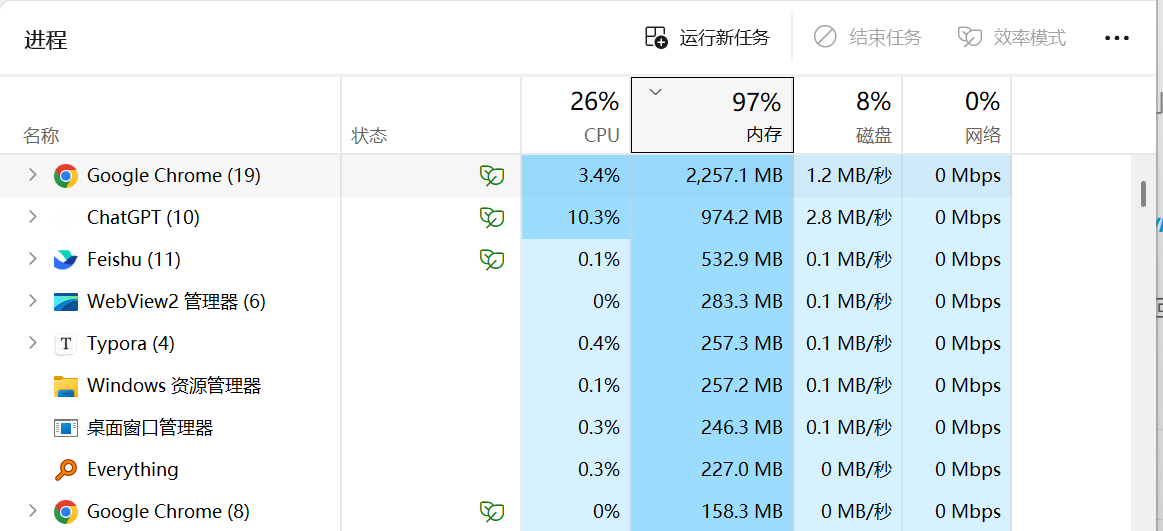The height and width of the screenshot is (531, 1163).
Task: Click the 246.3 MB memory value
Action: pos(742,428)
